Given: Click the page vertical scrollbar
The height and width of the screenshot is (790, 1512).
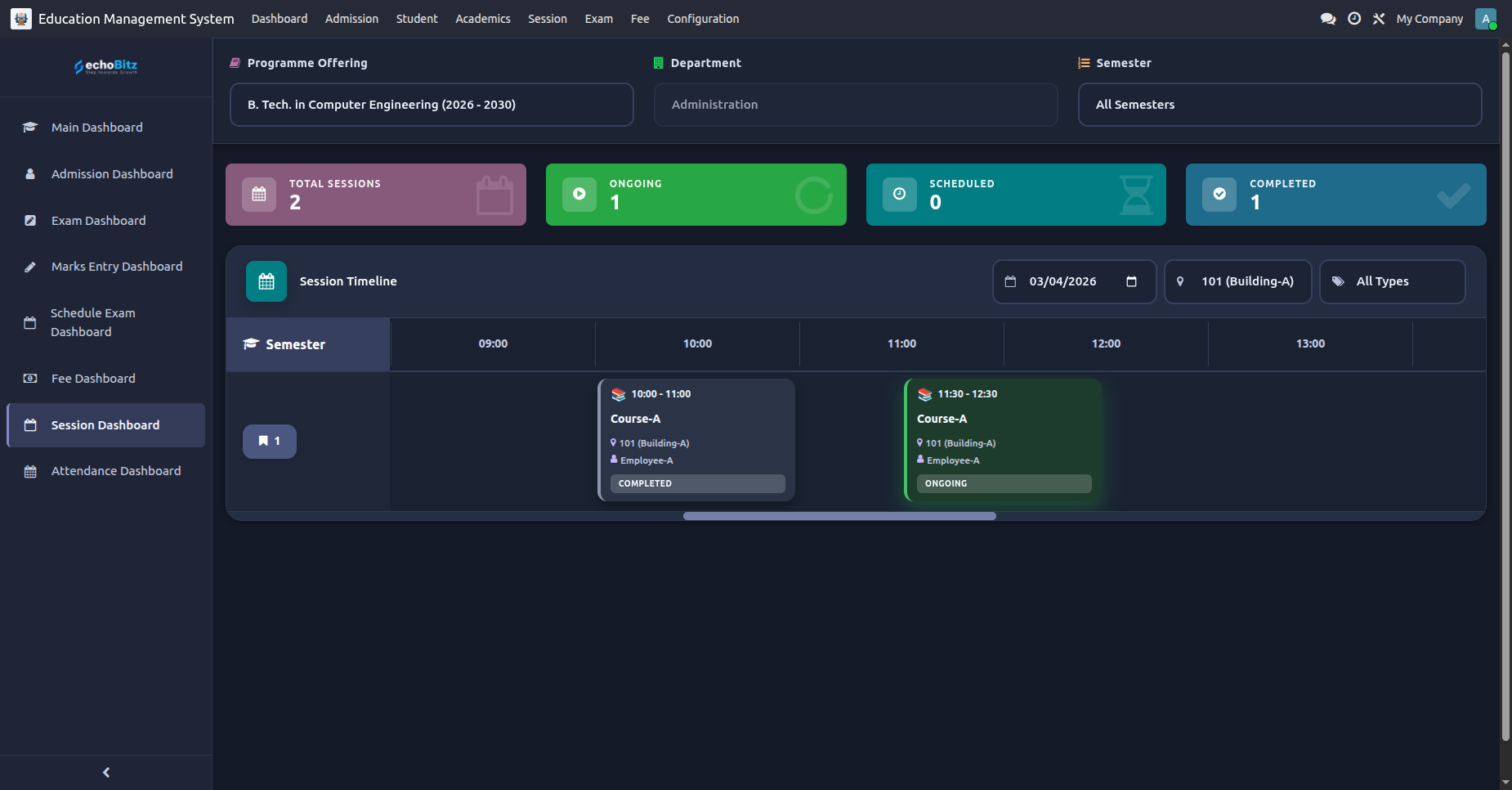Looking at the screenshot, I should 1505,397.
